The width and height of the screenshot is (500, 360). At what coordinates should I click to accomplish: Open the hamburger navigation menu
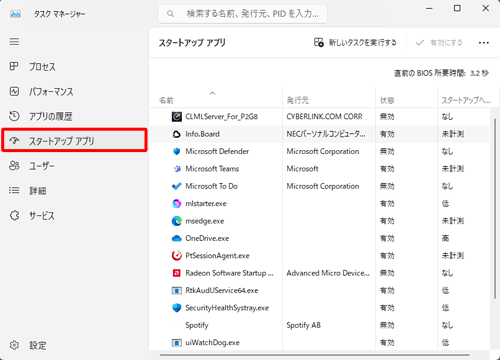coord(14,42)
